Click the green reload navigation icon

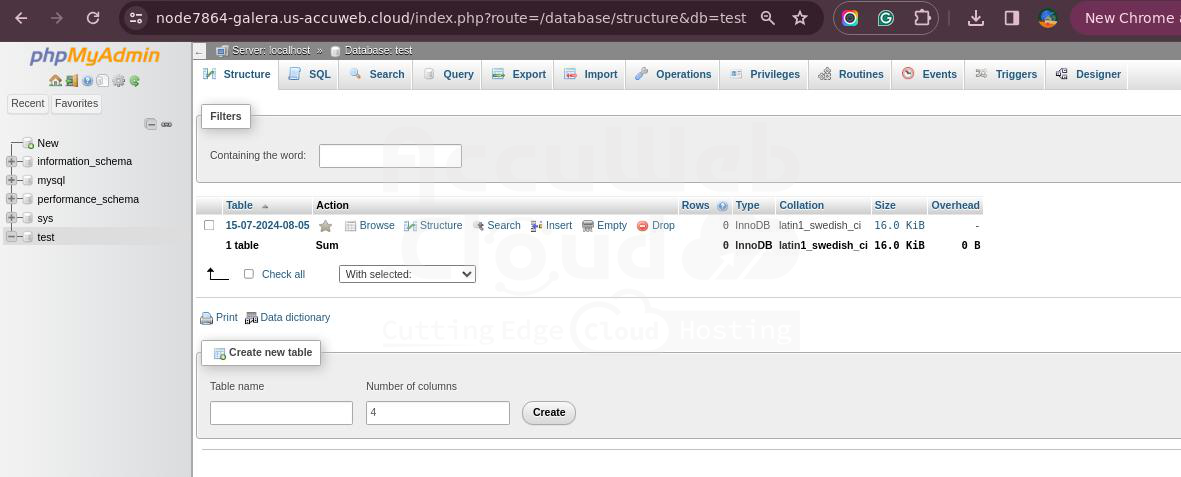tap(134, 81)
